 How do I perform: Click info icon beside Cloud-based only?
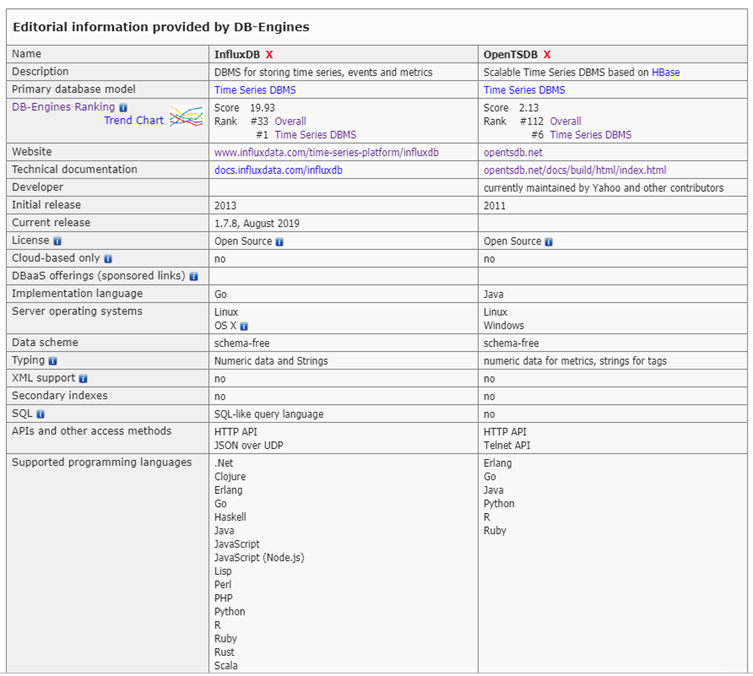108,259
